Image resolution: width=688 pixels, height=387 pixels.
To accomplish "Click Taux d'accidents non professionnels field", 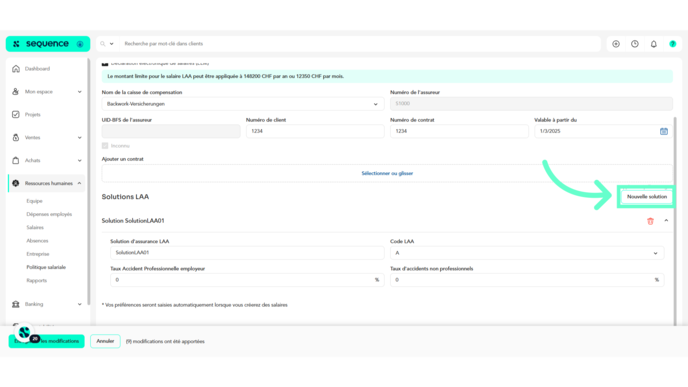I will pos(527,280).
